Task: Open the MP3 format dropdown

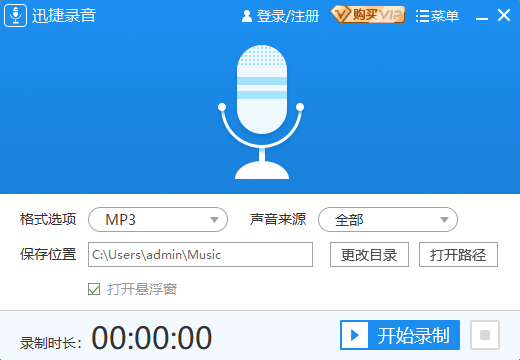Action: click(x=158, y=220)
